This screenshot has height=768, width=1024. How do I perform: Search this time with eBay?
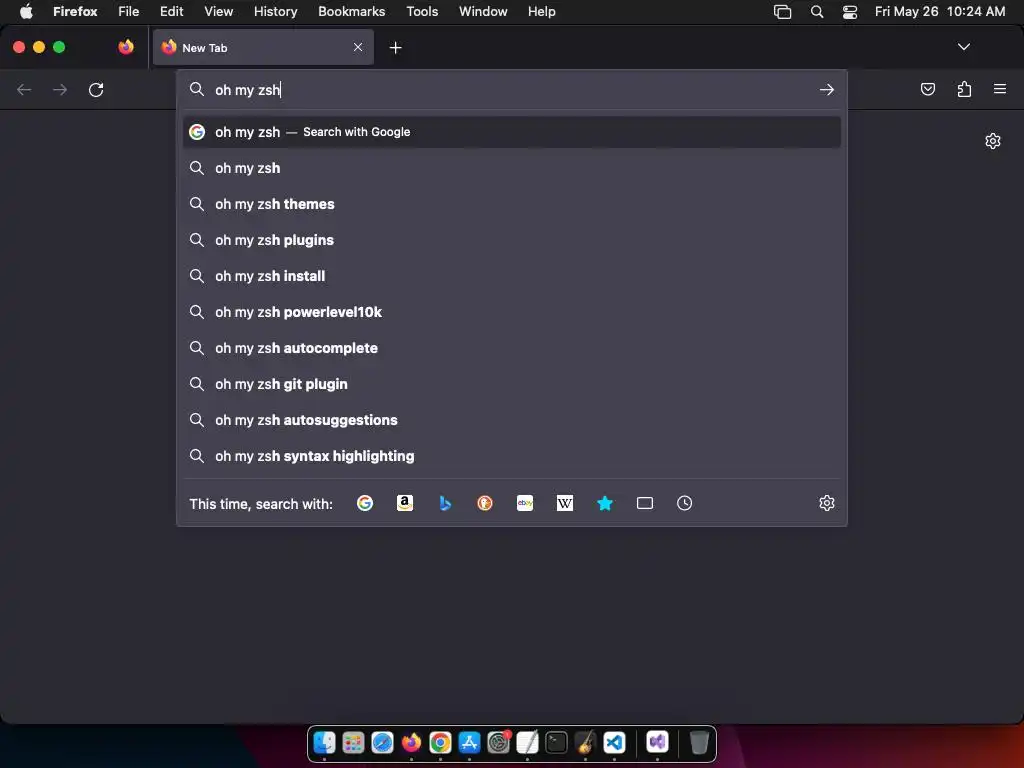pos(525,503)
